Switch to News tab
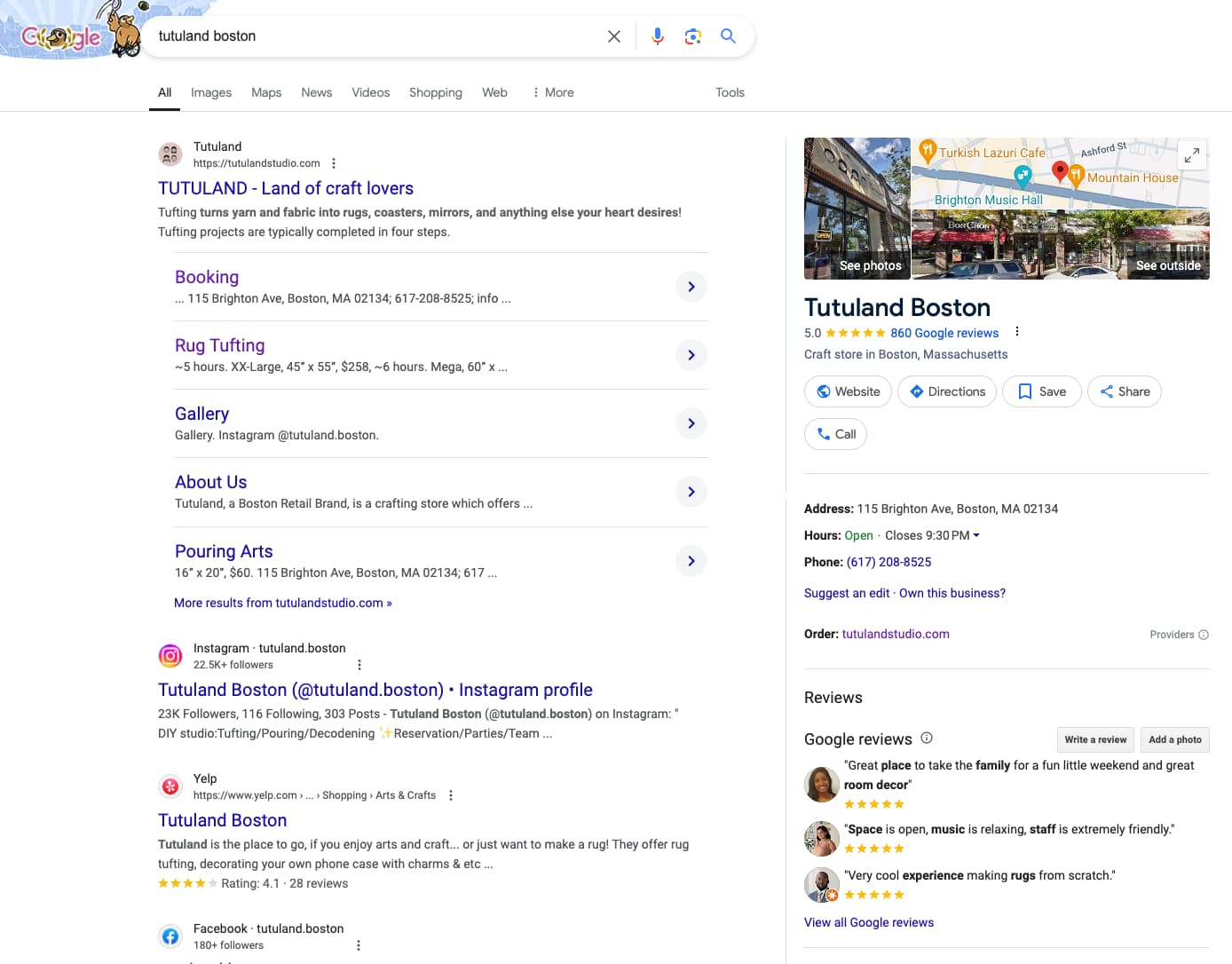 [316, 92]
